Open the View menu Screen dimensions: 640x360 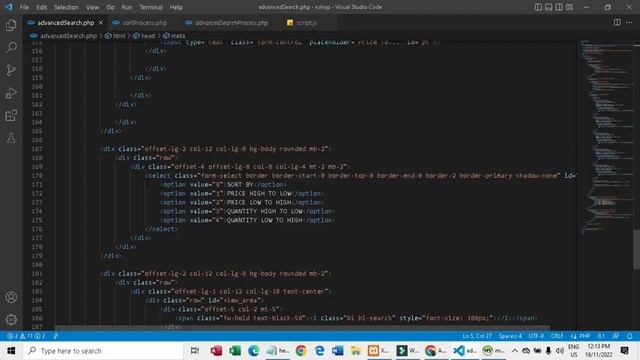click(92, 7)
